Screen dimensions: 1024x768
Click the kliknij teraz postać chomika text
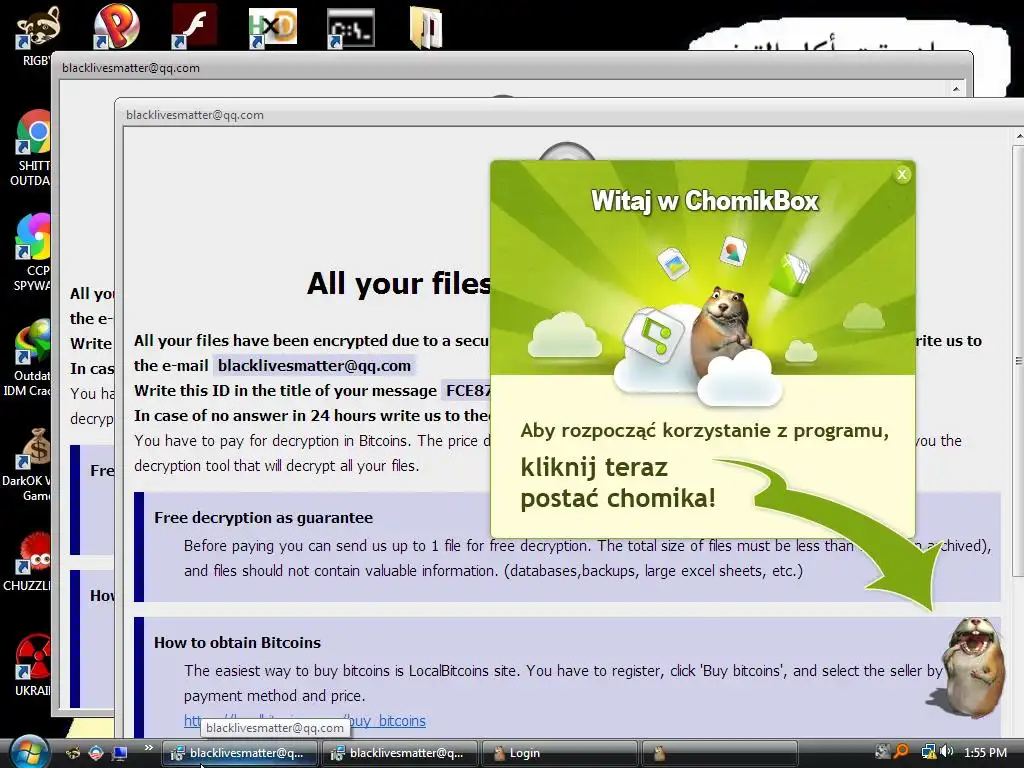[618, 483]
